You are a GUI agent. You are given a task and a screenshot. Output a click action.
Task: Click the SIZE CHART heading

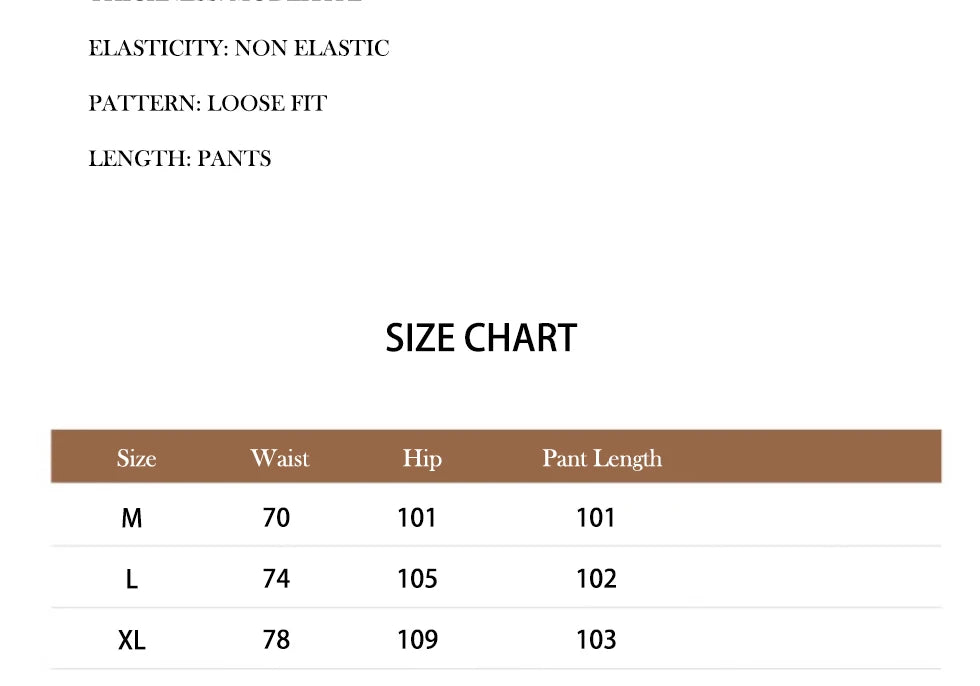coord(481,338)
